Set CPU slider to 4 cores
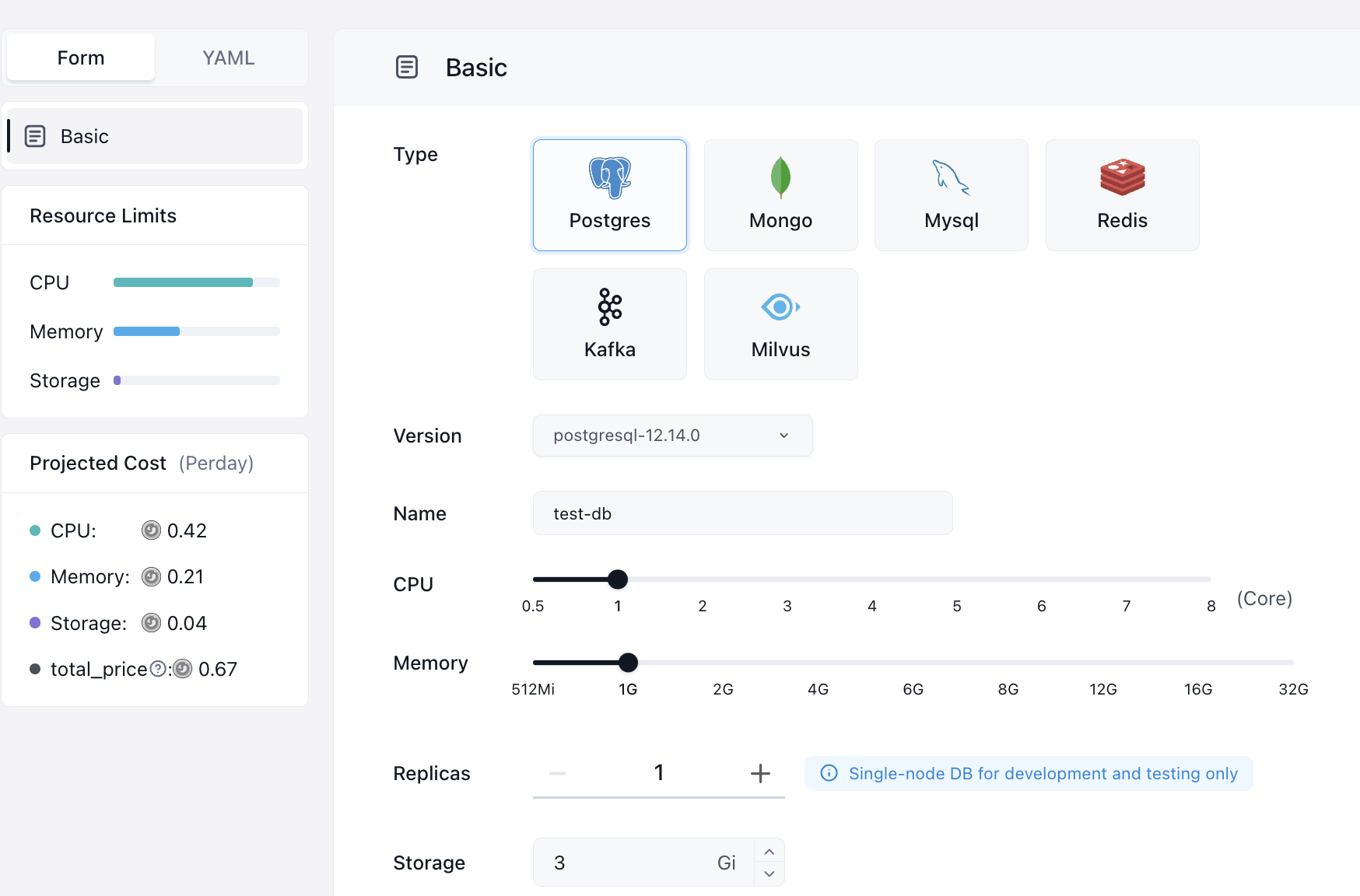The width and height of the screenshot is (1360, 896). tap(872, 579)
